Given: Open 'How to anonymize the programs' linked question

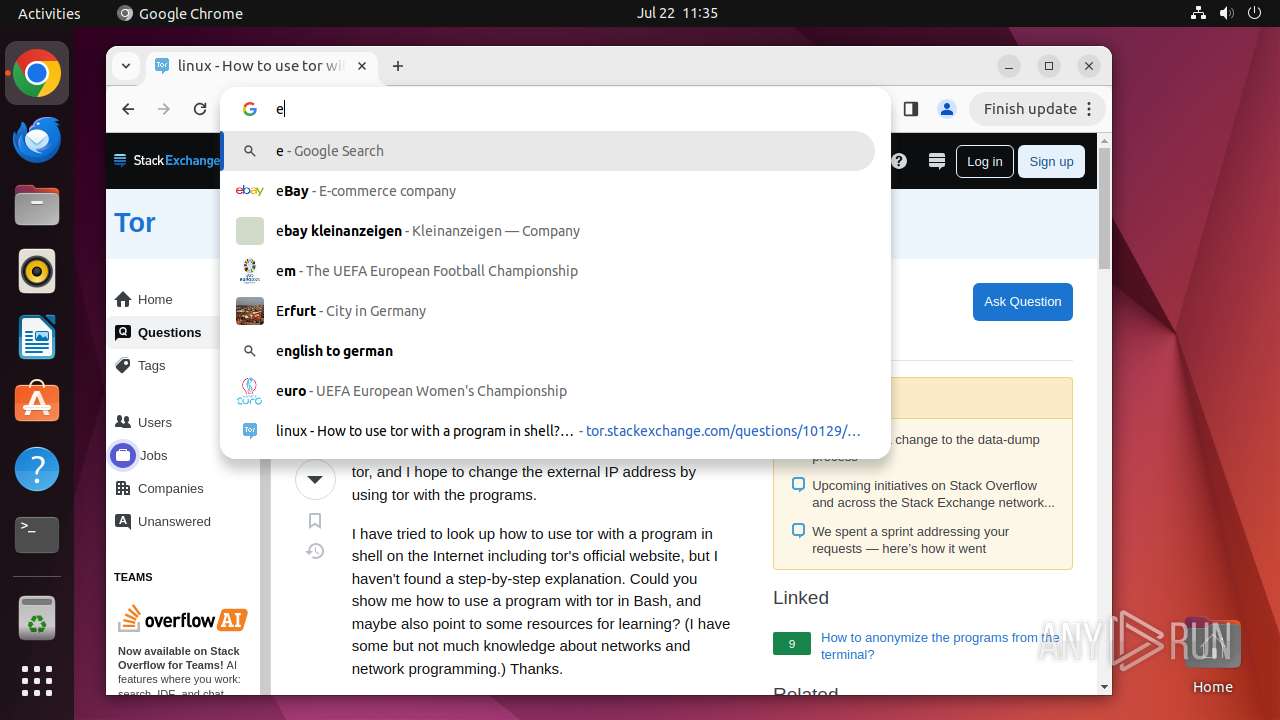Looking at the screenshot, I should pyautogui.click(x=940, y=646).
